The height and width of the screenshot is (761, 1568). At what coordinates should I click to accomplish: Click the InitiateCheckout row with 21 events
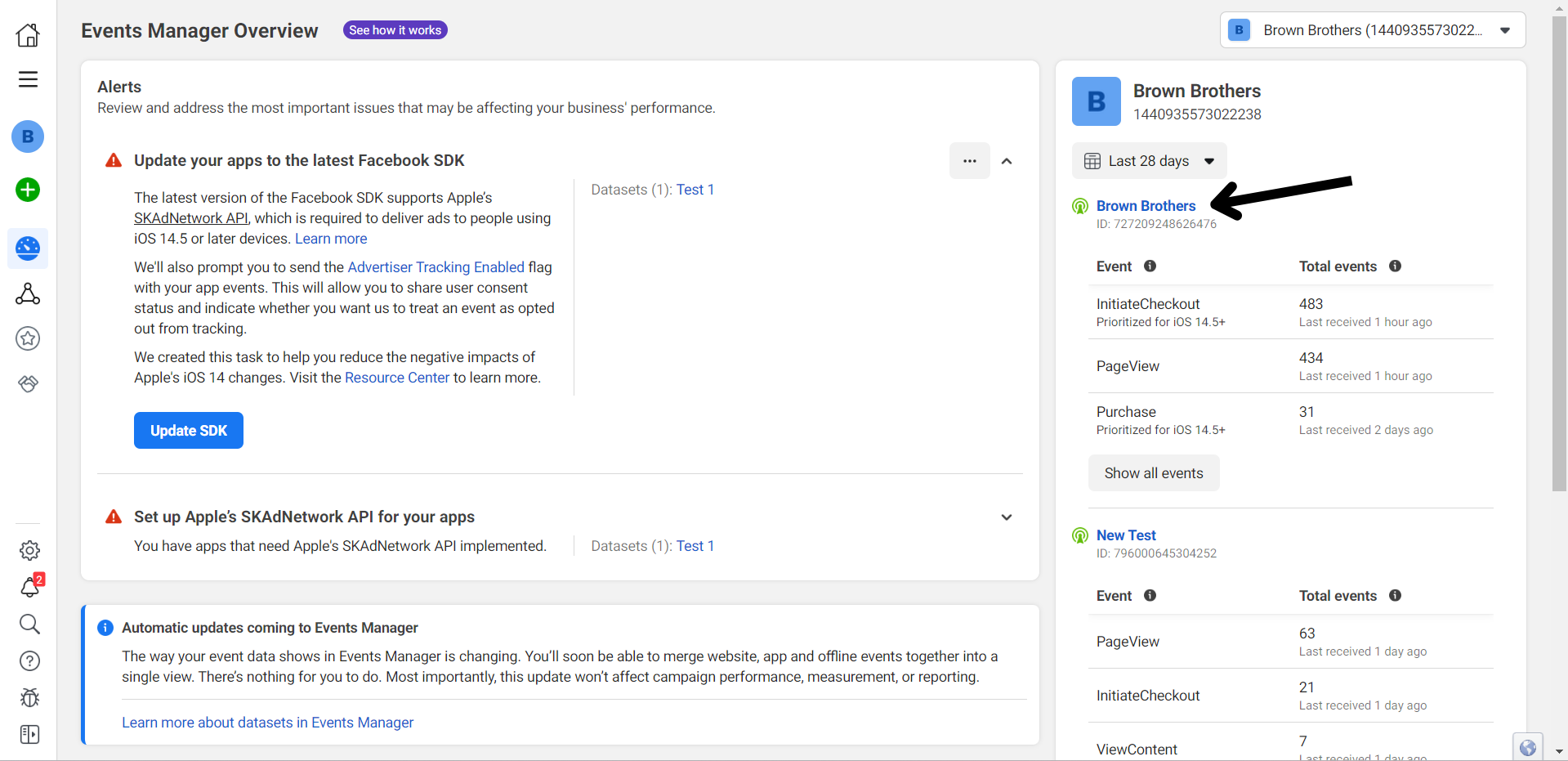[1291, 696]
